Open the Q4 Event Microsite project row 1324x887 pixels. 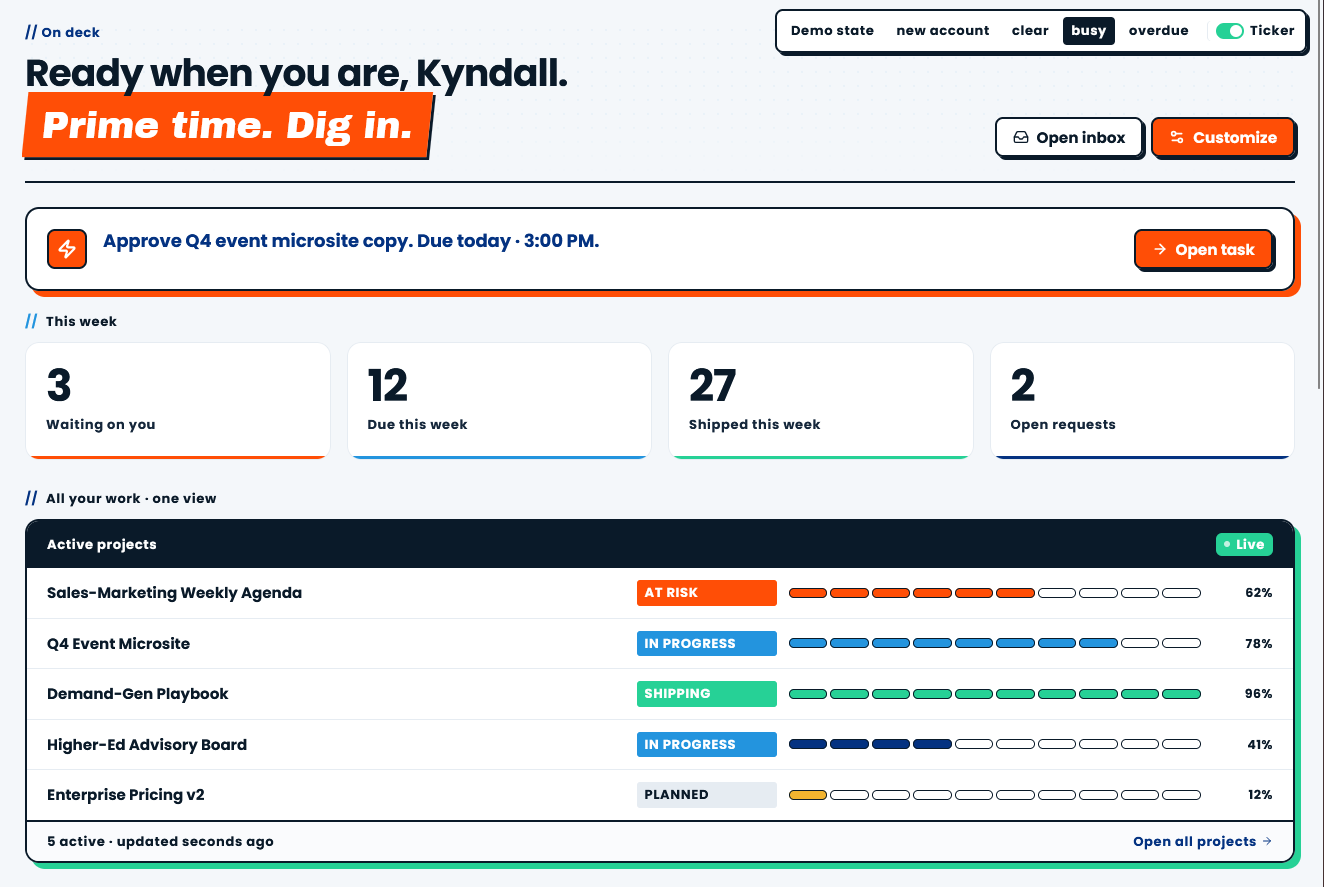pos(660,644)
